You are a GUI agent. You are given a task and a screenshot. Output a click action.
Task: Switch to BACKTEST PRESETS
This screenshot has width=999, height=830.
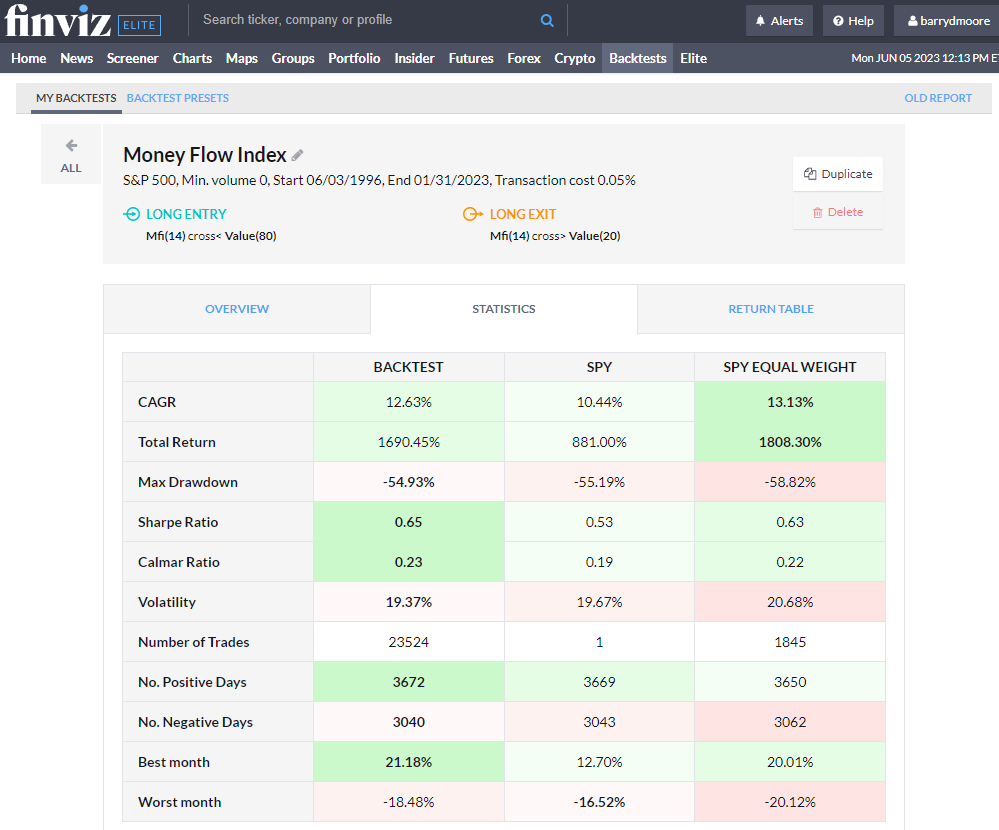[178, 98]
